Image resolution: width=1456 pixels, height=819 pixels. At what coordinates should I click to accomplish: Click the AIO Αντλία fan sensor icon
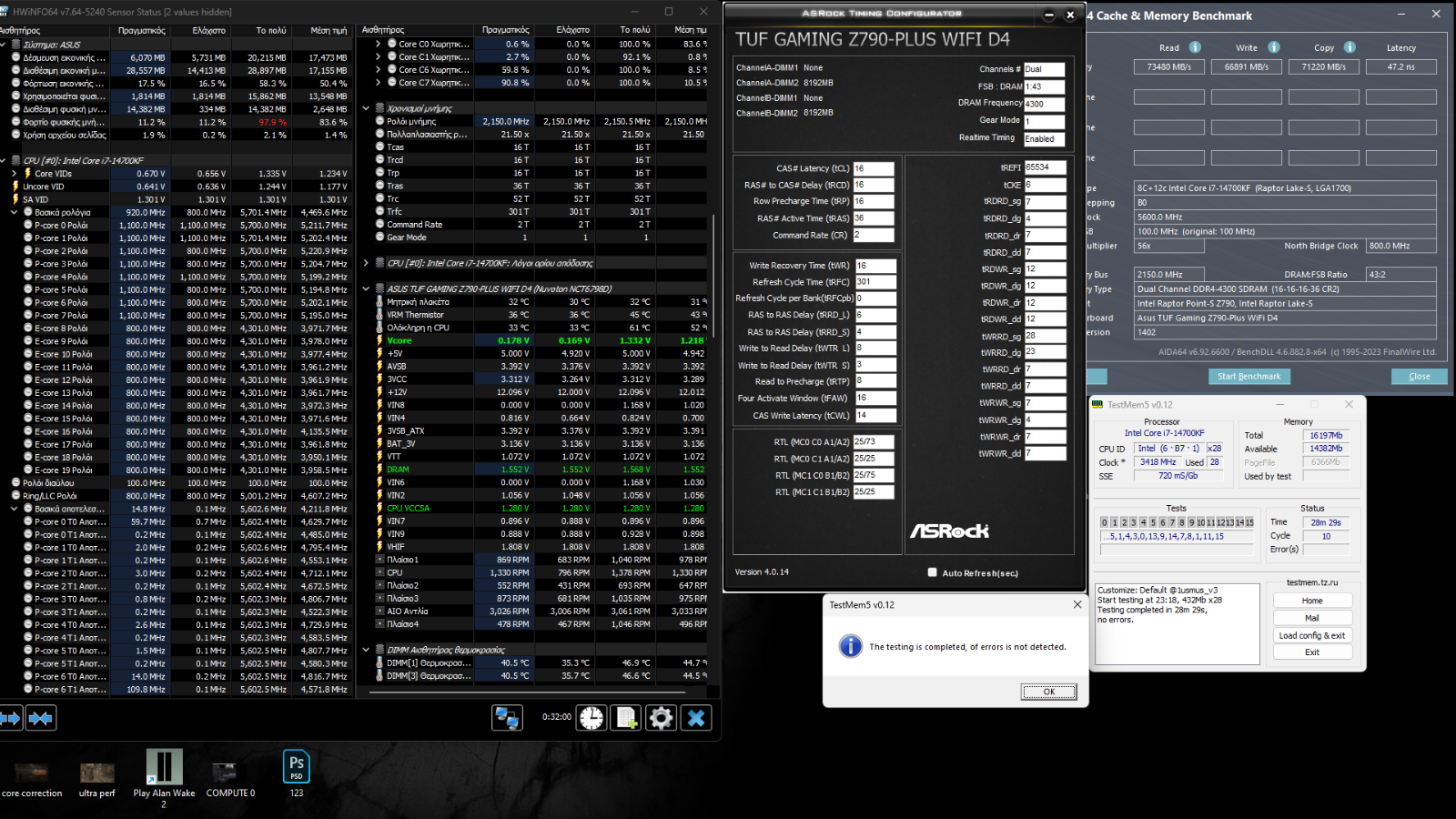(x=379, y=612)
